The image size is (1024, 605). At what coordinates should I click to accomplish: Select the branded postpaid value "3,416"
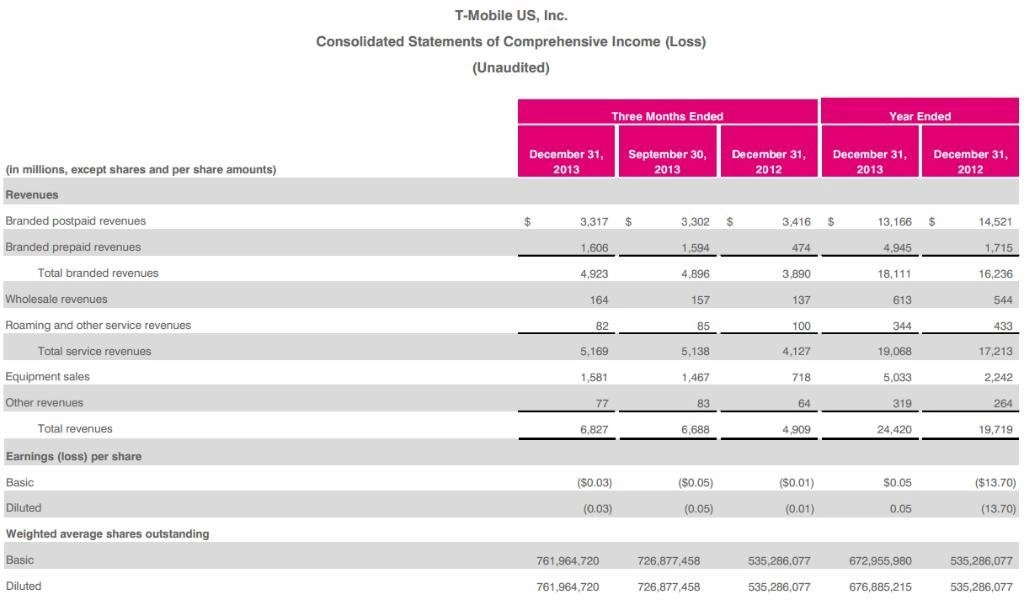tap(796, 221)
